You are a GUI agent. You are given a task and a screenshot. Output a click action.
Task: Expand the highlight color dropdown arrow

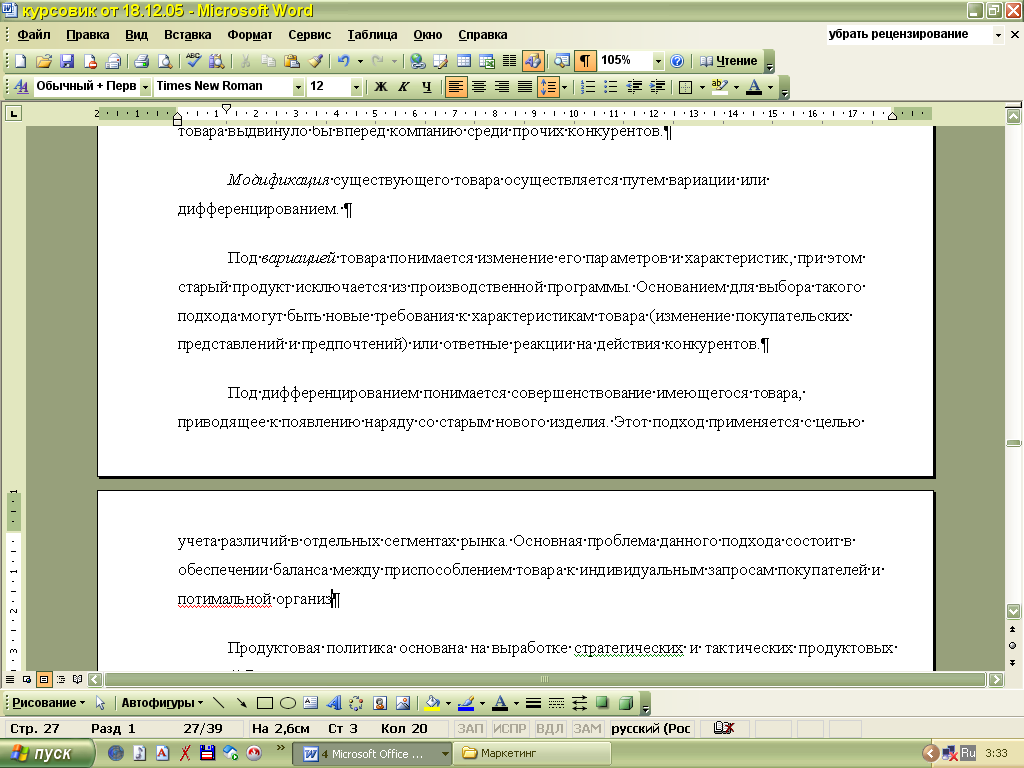pos(736,86)
